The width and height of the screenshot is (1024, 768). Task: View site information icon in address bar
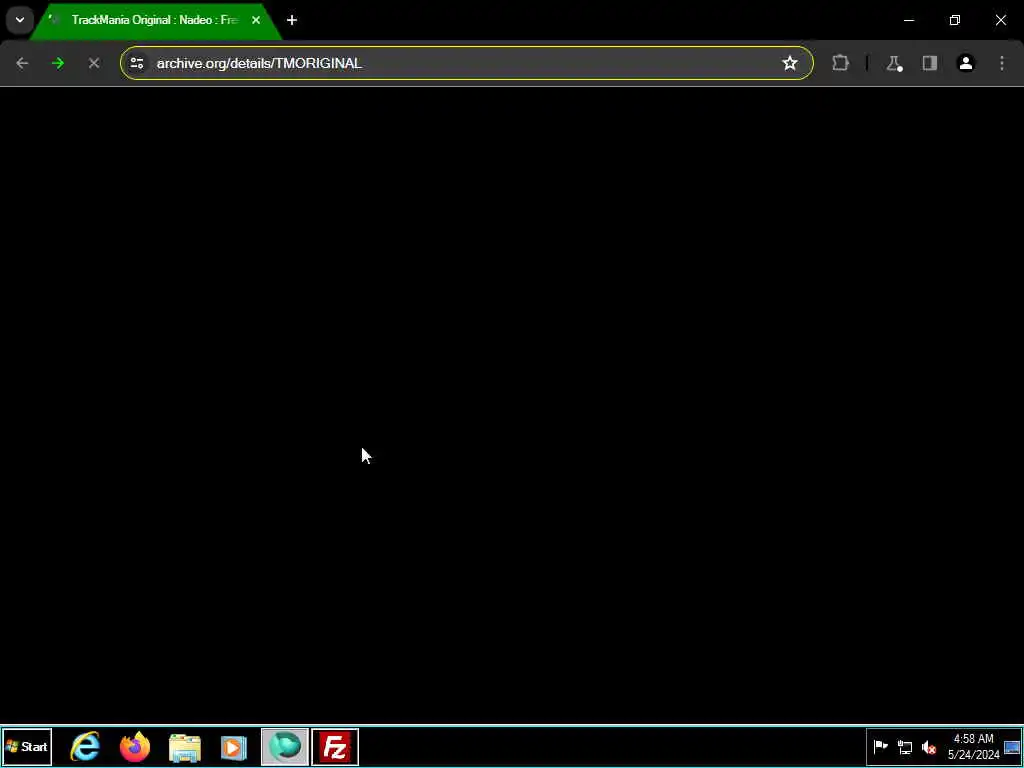click(136, 63)
